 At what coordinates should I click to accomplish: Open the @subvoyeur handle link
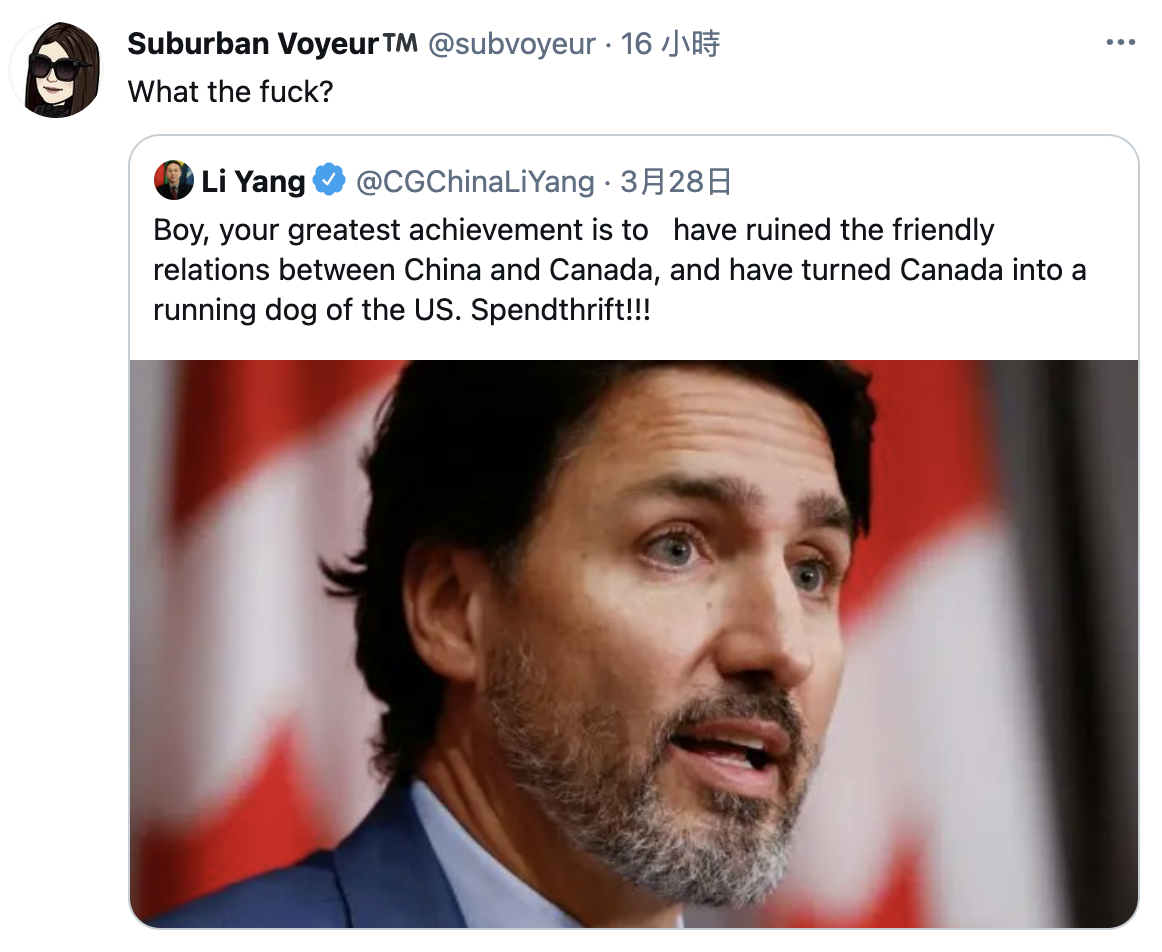(x=511, y=44)
